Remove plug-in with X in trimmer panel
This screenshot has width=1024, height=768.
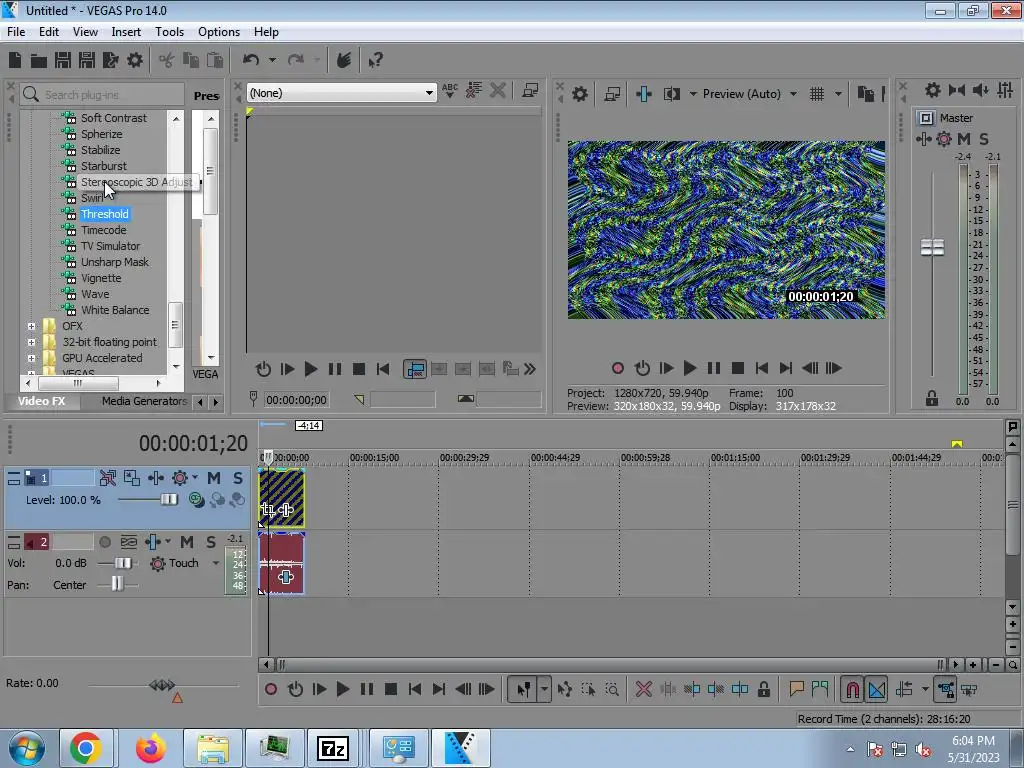pos(498,90)
